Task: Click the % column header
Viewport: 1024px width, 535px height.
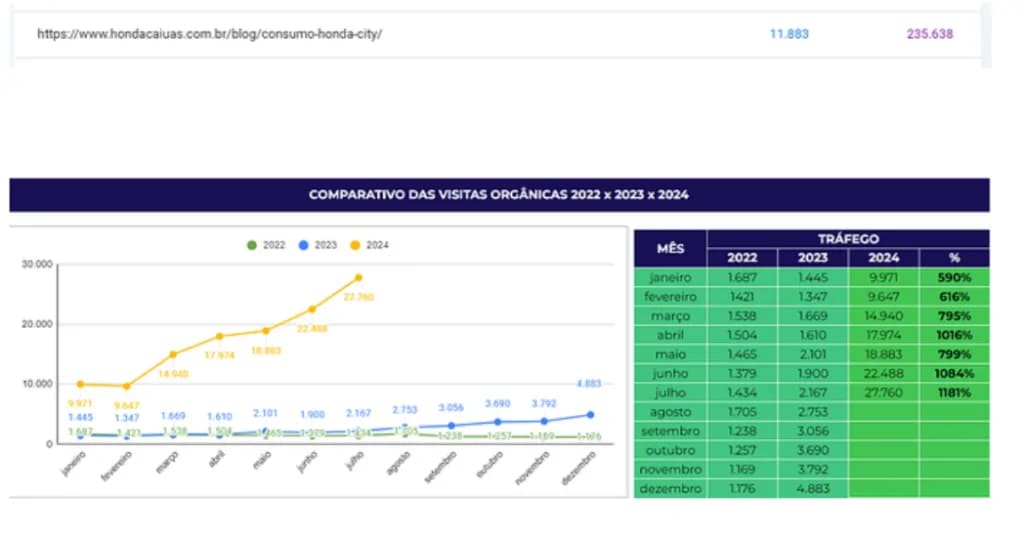Action: click(954, 258)
